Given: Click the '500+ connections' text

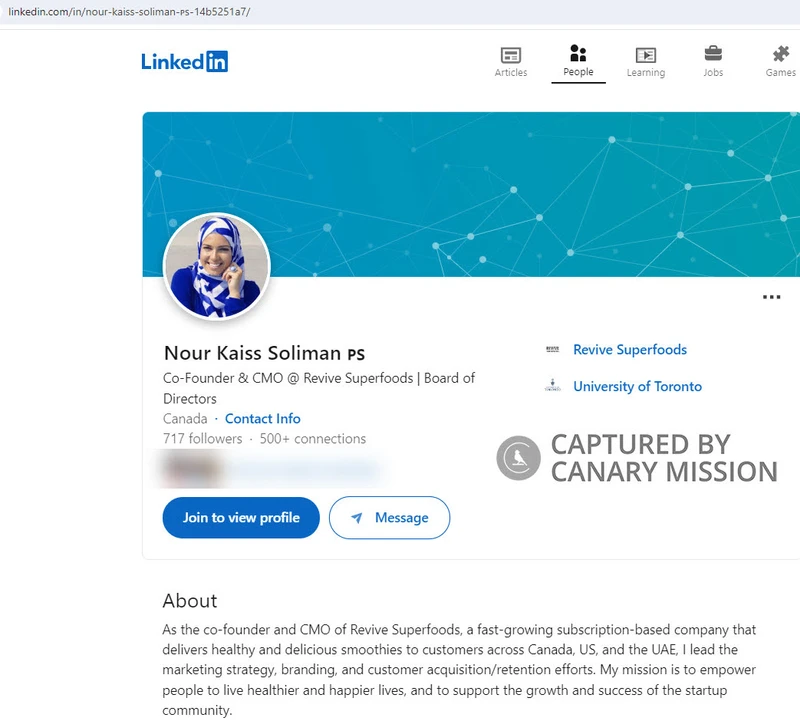Looking at the screenshot, I should pos(313,439).
